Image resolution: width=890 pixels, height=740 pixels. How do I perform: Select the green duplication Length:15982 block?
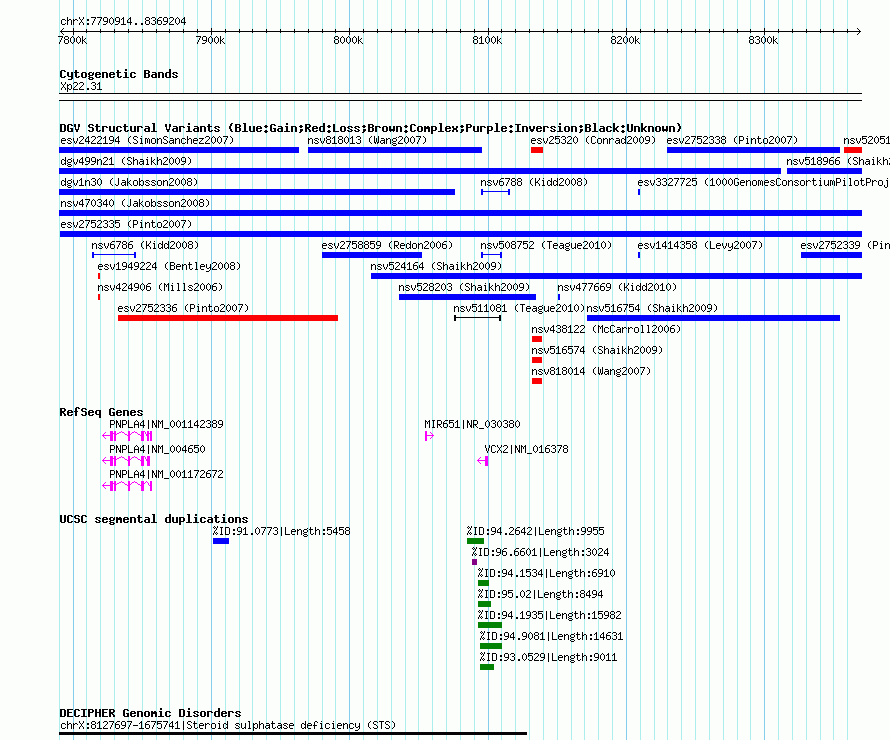coord(490,625)
